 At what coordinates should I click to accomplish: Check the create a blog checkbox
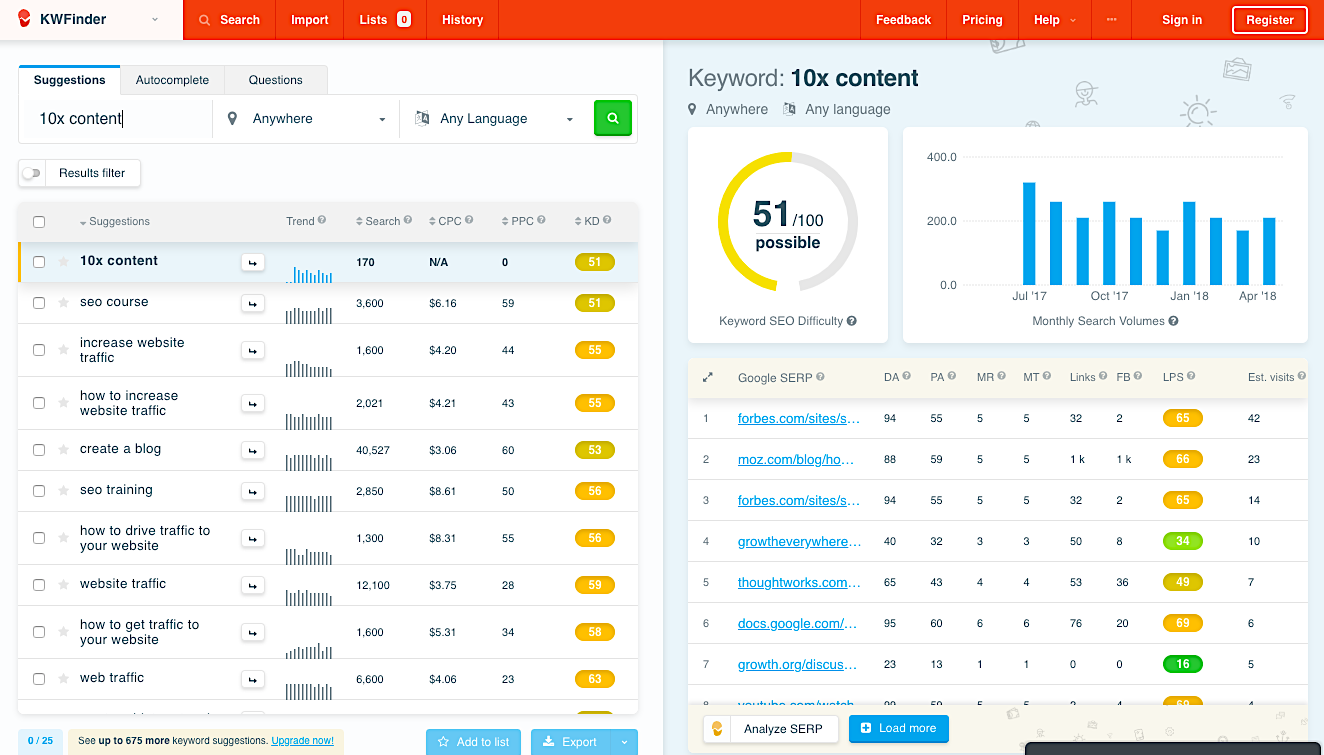click(39, 450)
